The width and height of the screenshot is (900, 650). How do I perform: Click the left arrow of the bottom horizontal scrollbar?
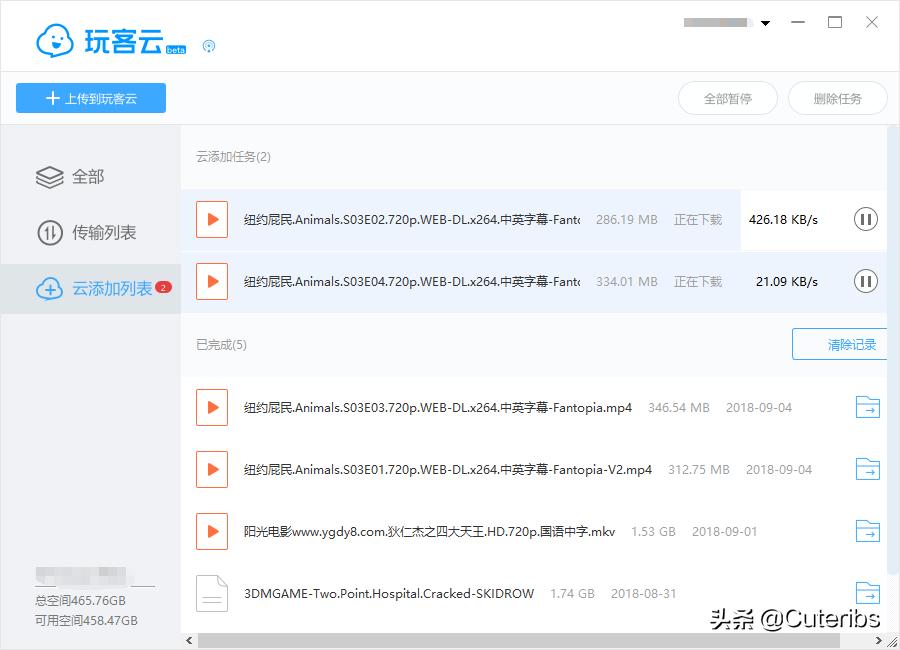click(x=188, y=638)
